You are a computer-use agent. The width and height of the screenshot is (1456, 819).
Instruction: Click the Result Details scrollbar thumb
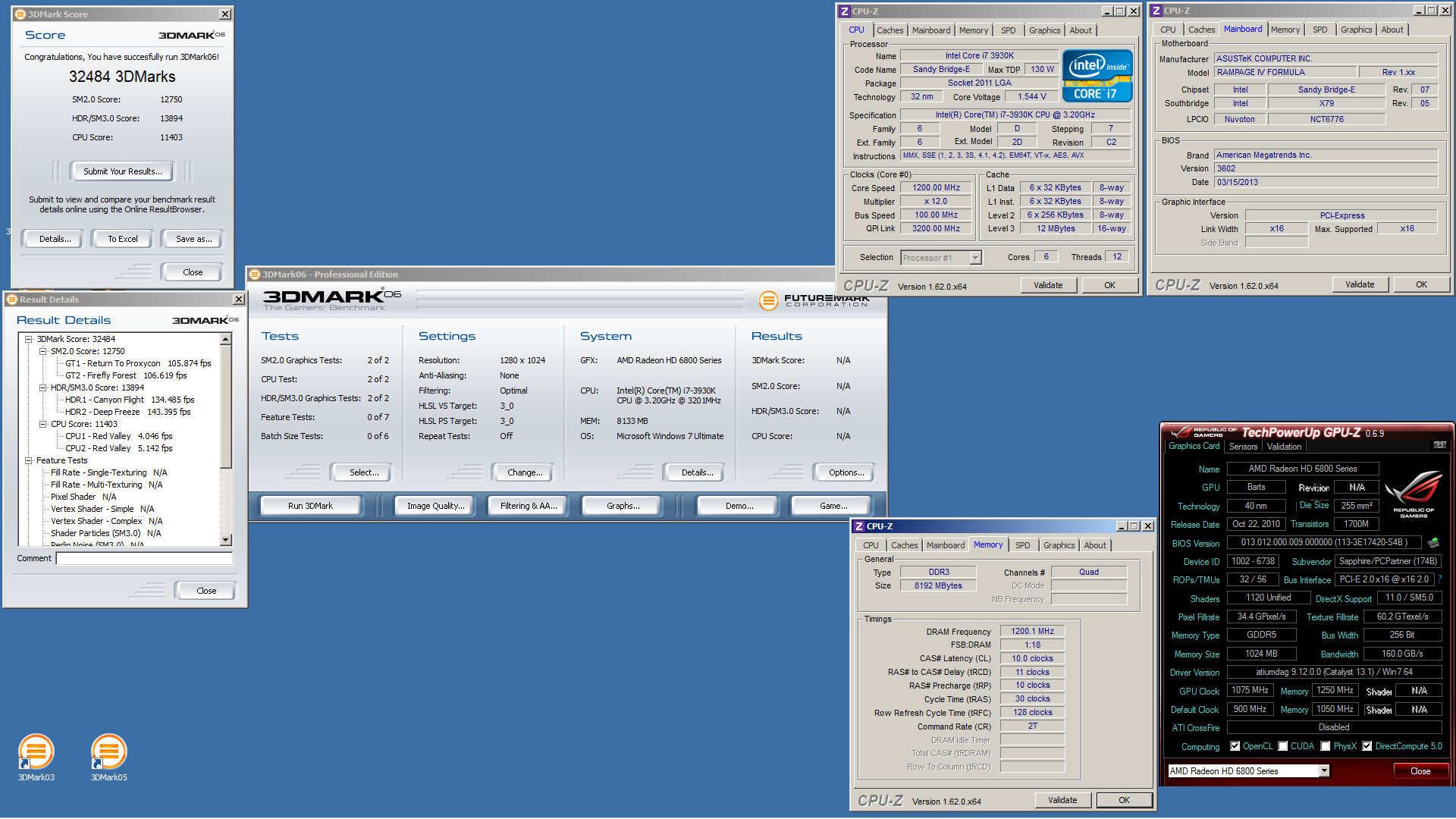coord(225,406)
